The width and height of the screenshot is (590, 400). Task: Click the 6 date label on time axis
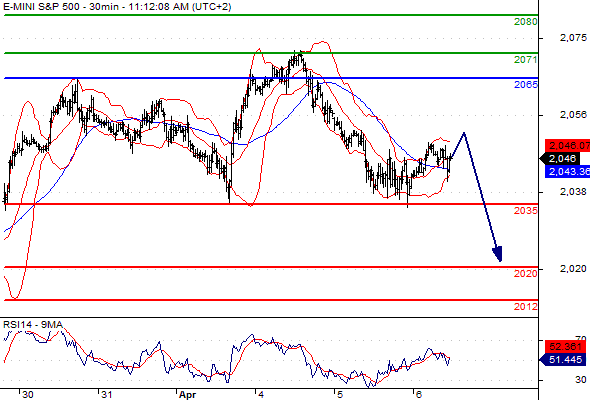[x=419, y=395]
